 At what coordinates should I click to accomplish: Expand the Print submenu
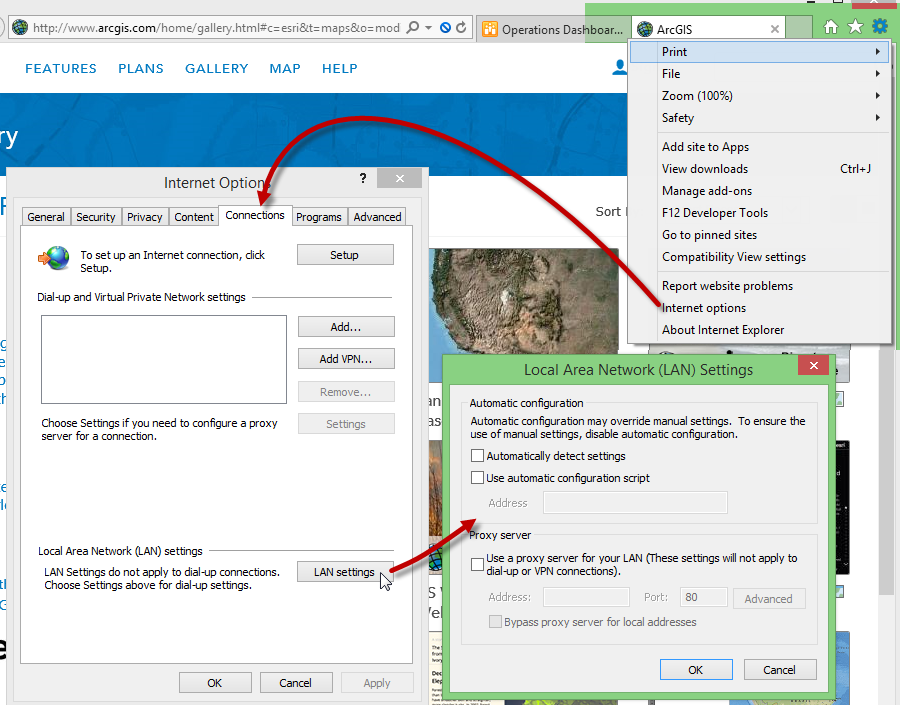[878, 52]
